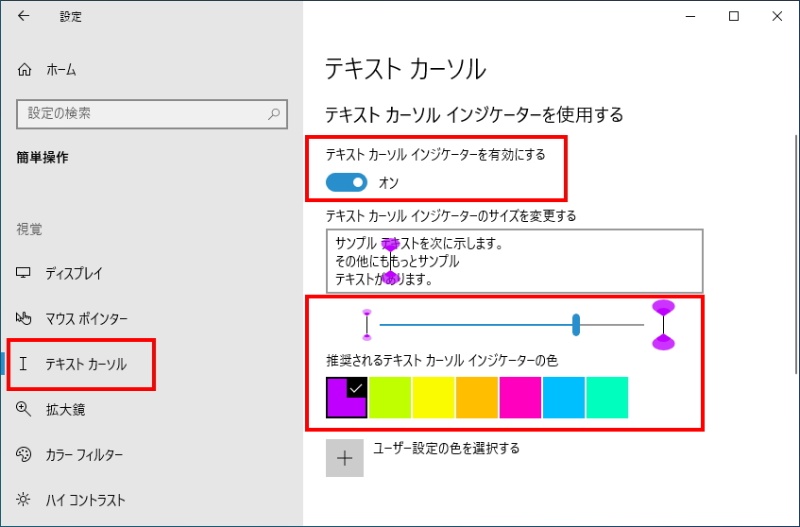
Task: Select the lime green color swatch
Action: [390, 397]
